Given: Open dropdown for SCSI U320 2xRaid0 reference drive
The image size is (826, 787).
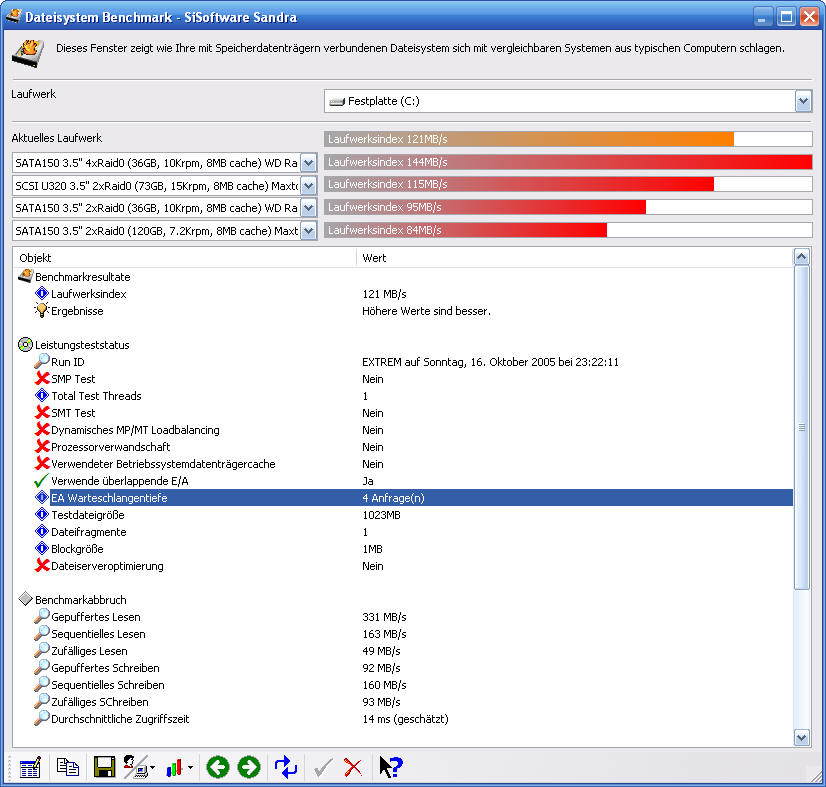Looking at the screenshot, I should [x=309, y=185].
